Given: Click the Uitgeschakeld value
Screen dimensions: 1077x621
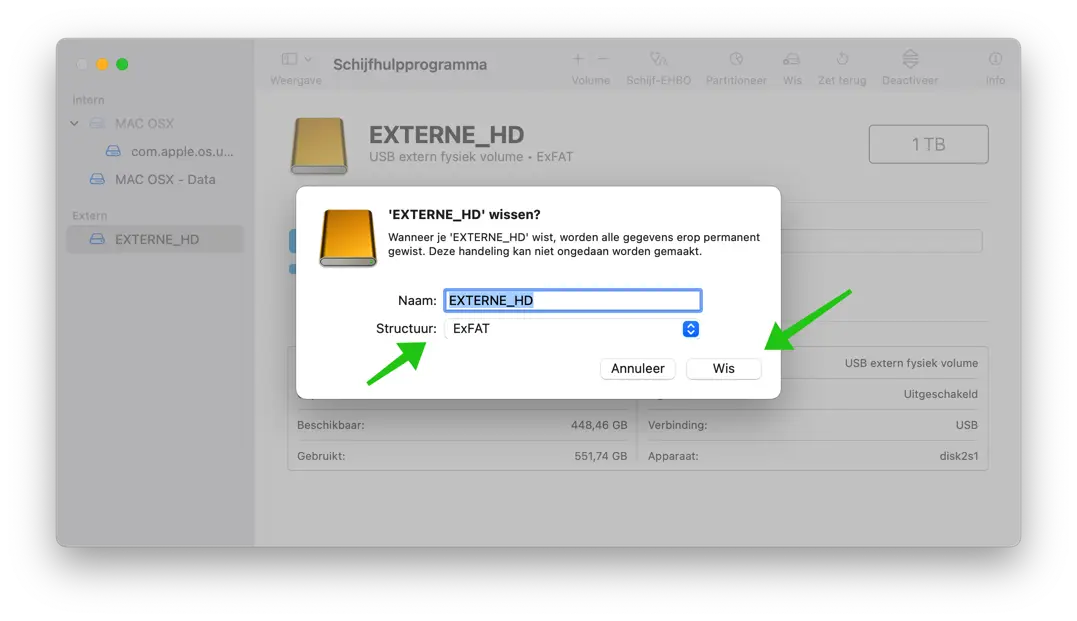Looking at the screenshot, I should 940,394.
